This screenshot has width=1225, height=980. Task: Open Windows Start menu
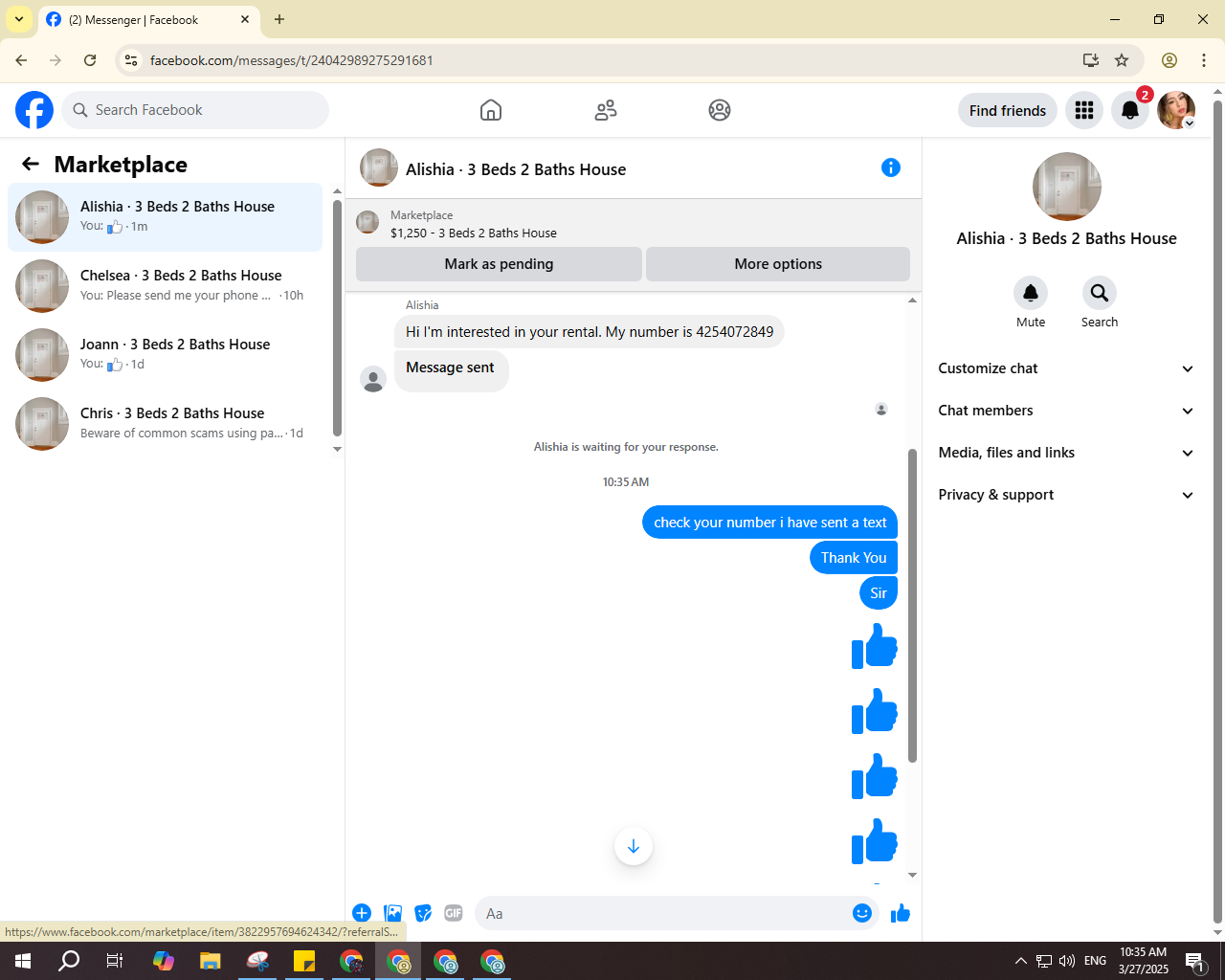pos(23,961)
